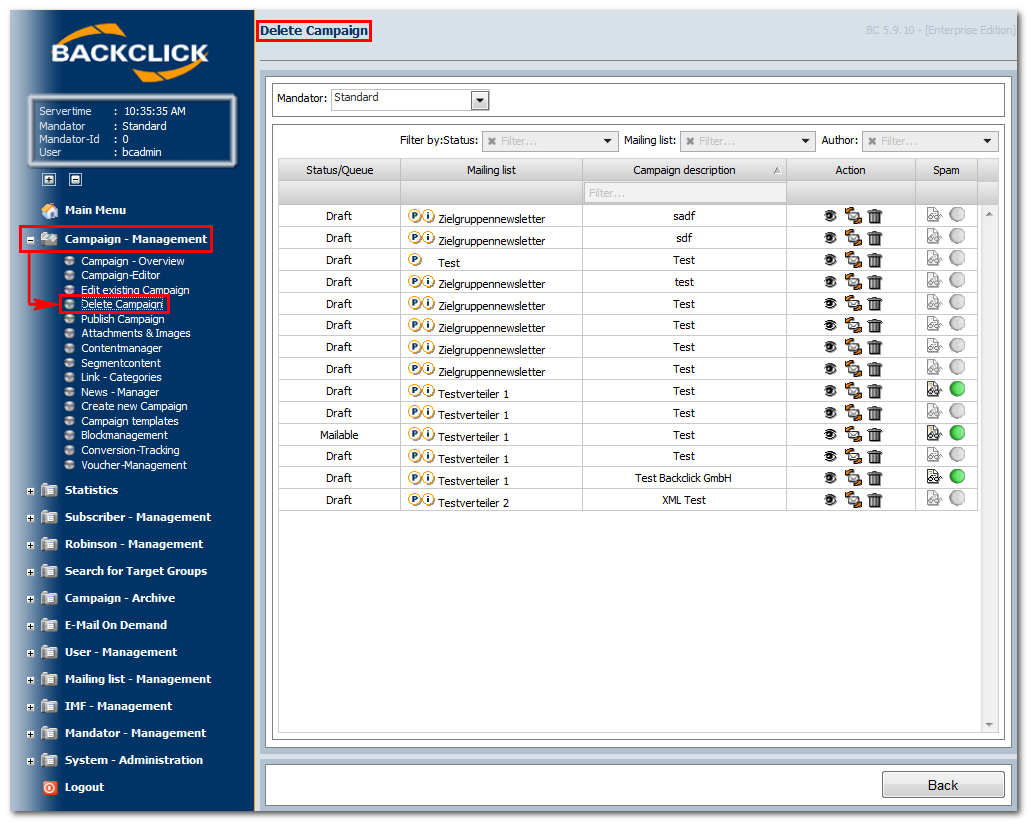Expand the System - Administration section
Viewport: 1028px width, 822px height.
30,761
